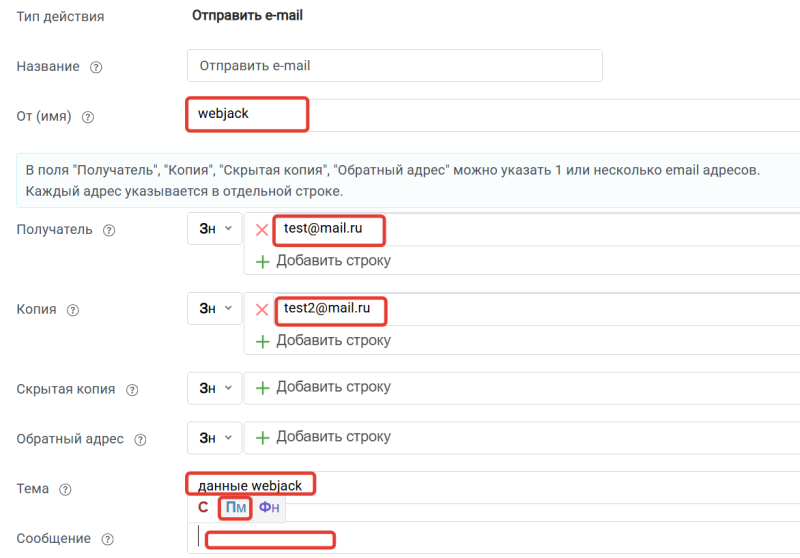Open Зн dropdown in Копия row
This screenshot has width=800, height=558.
coord(214,308)
